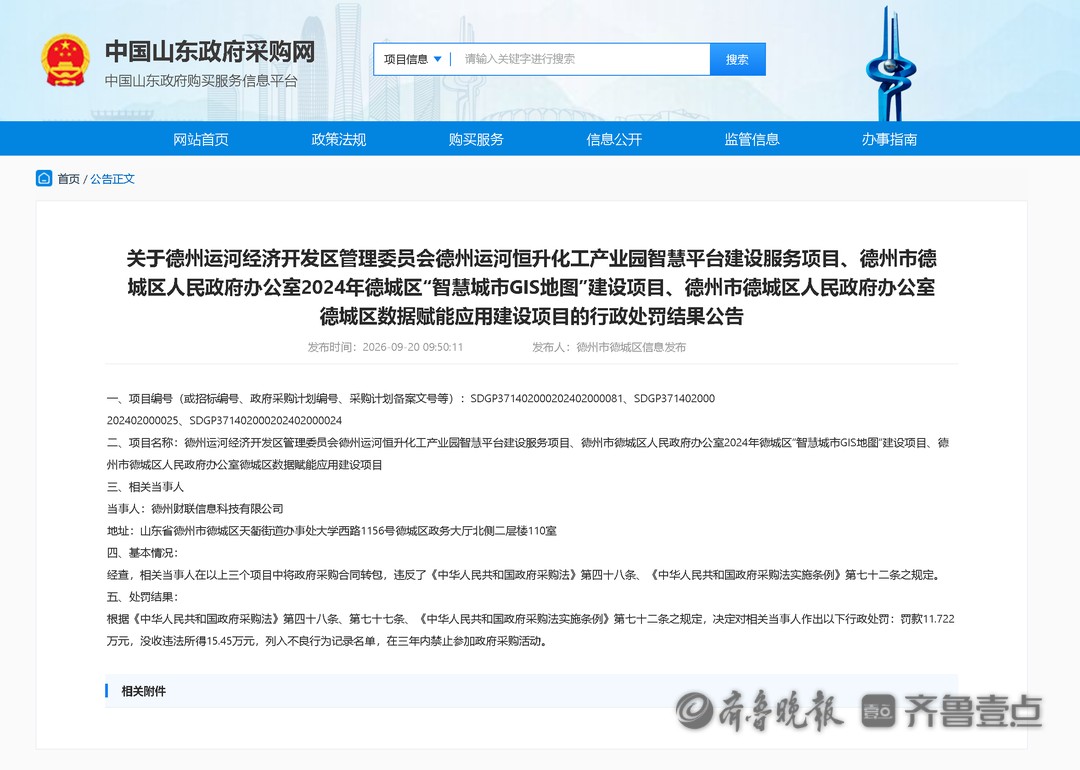Open the 项目信息 search category dropdown
This screenshot has width=1080, height=770.
[x=413, y=59]
